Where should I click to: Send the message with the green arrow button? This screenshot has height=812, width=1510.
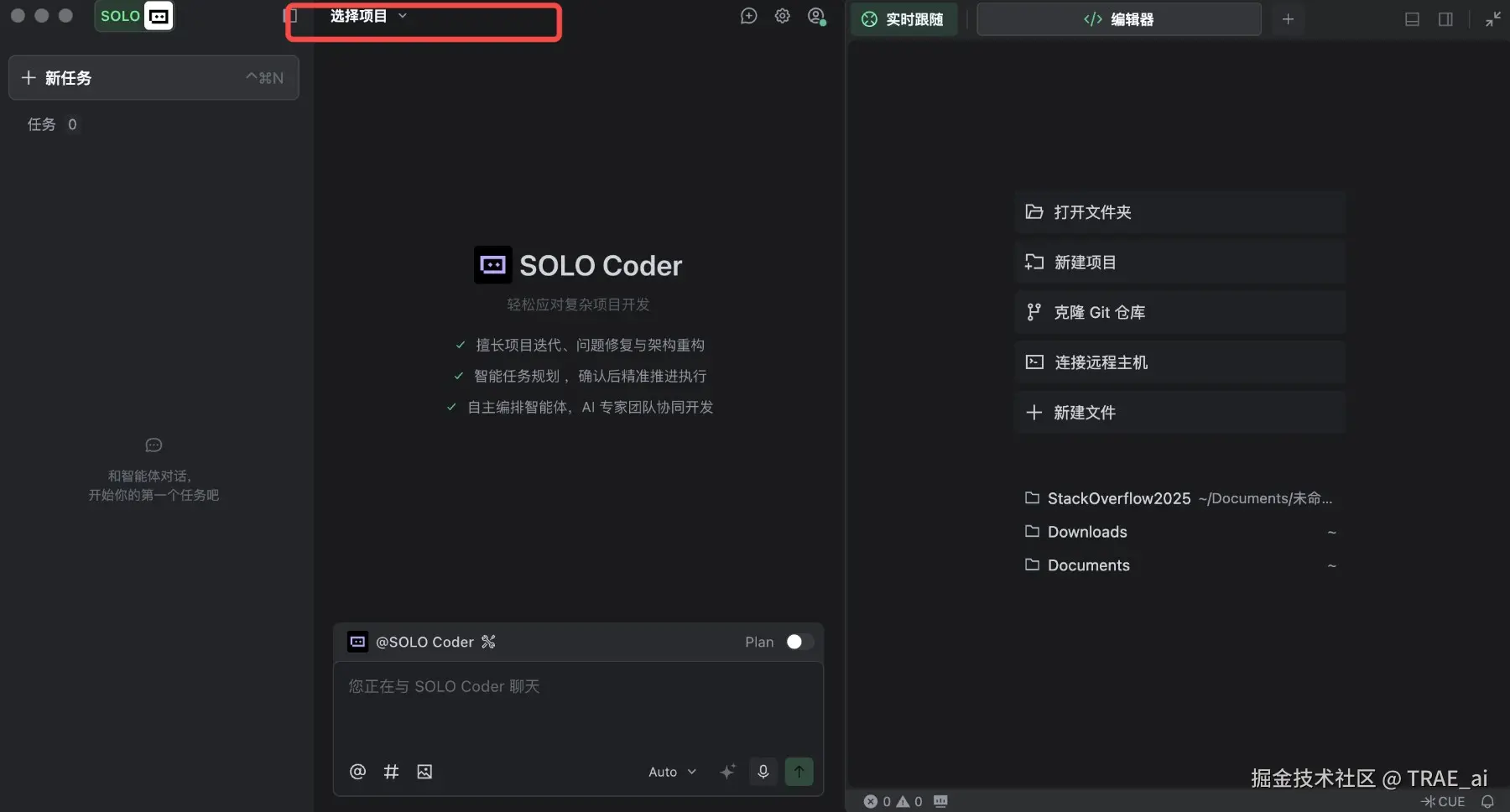[x=799, y=772]
